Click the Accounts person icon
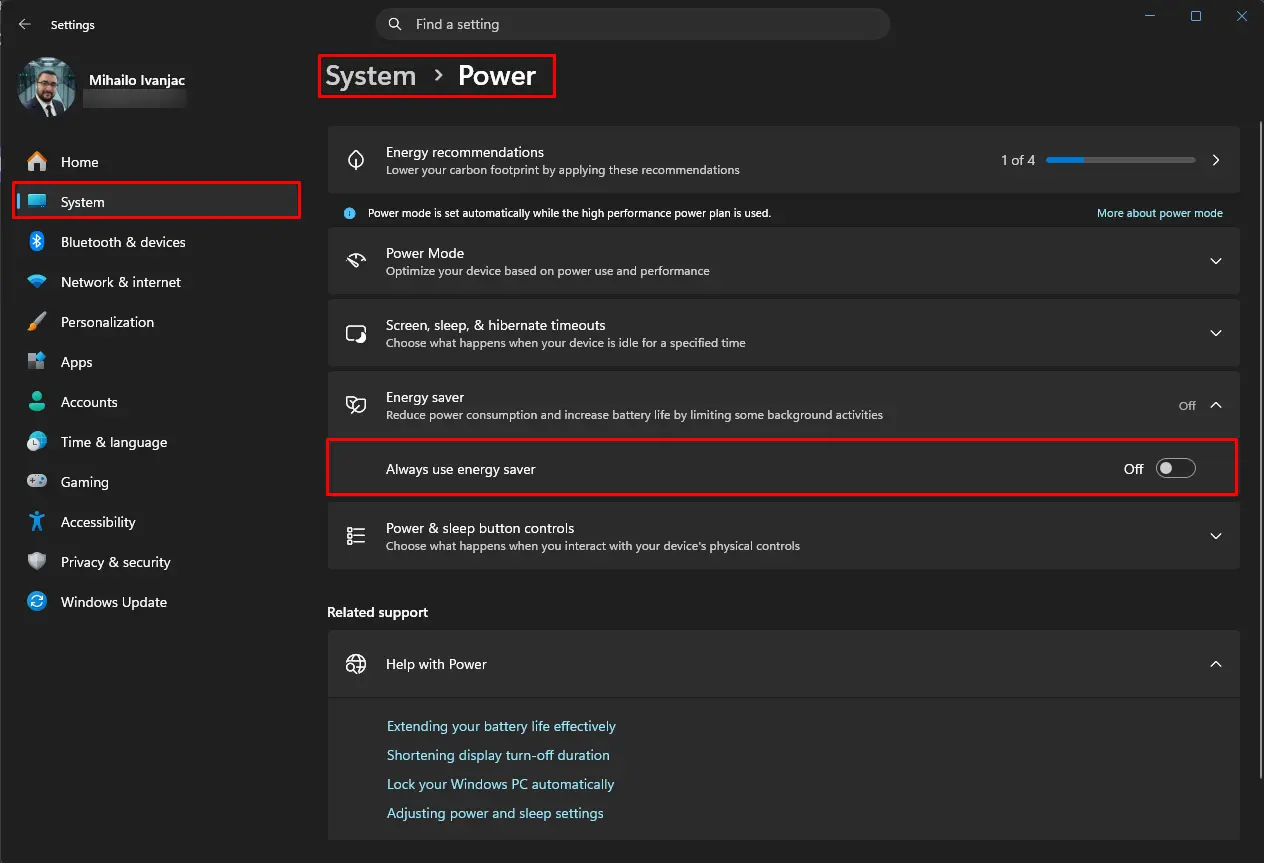 tap(37, 402)
